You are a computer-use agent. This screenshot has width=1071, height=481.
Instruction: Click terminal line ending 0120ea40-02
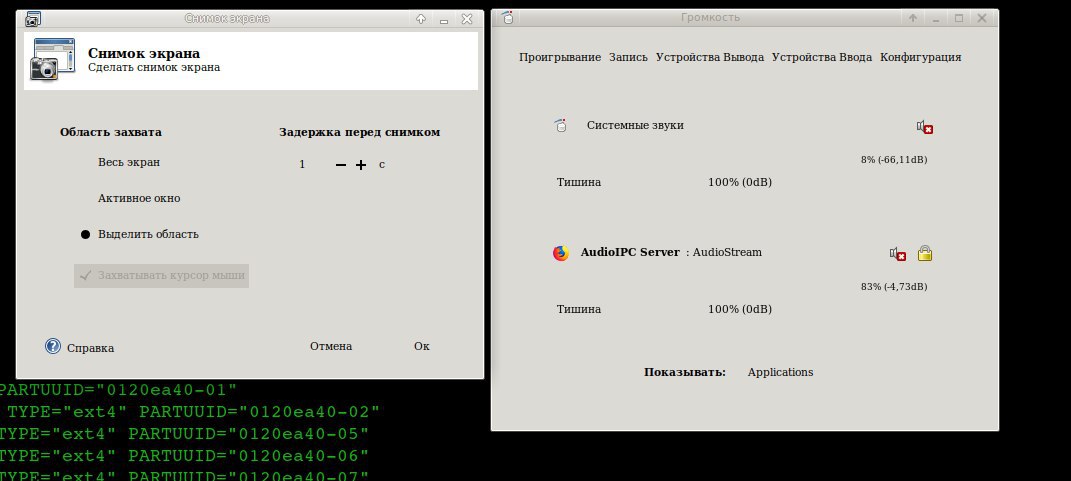193,412
